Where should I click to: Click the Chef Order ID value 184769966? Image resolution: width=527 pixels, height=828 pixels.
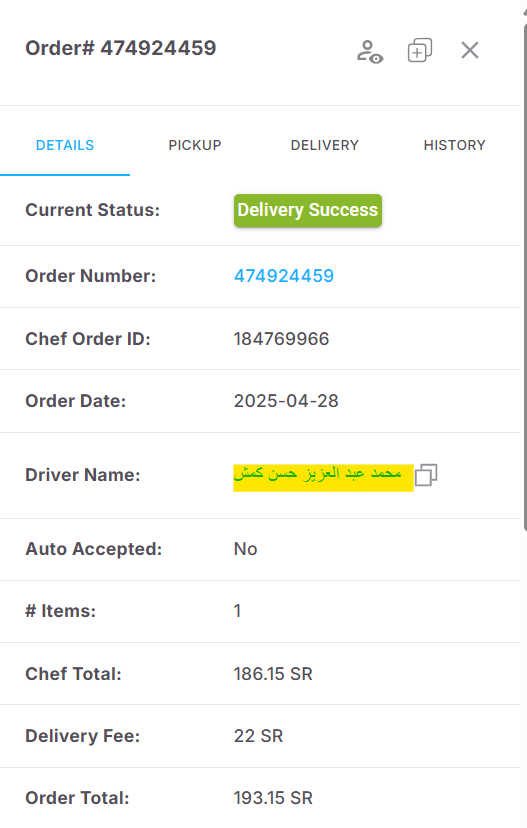[x=281, y=338]
